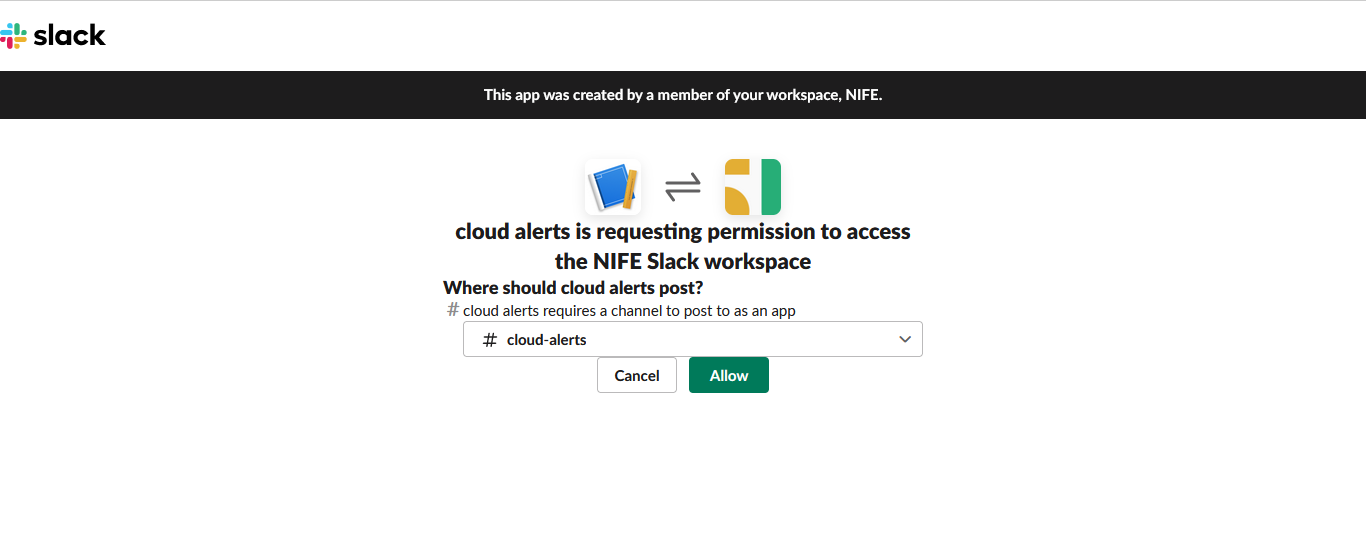
Task: Allow cloud alerts access
Action: click(x=729, y=375)
